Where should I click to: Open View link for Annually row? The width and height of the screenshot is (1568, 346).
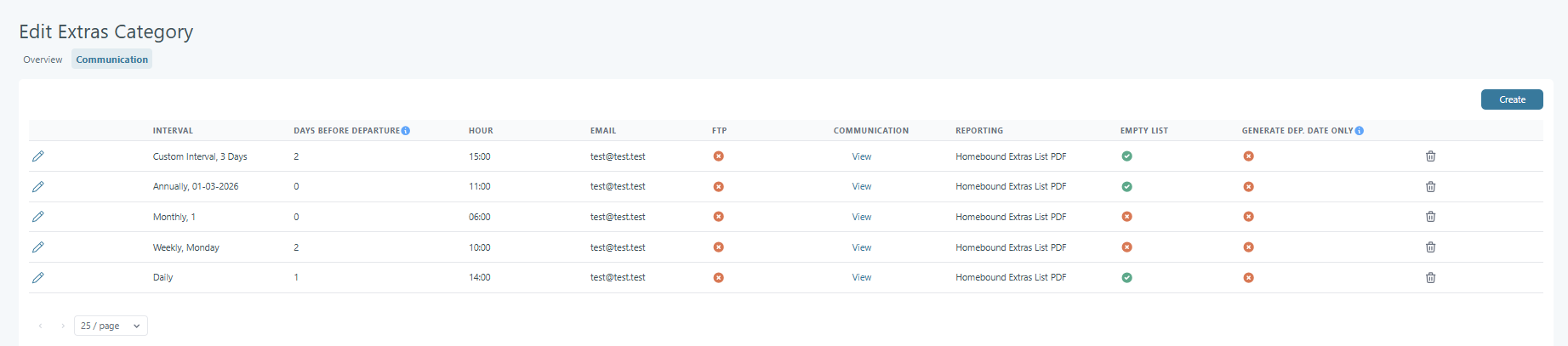click(x=861, y=187)
